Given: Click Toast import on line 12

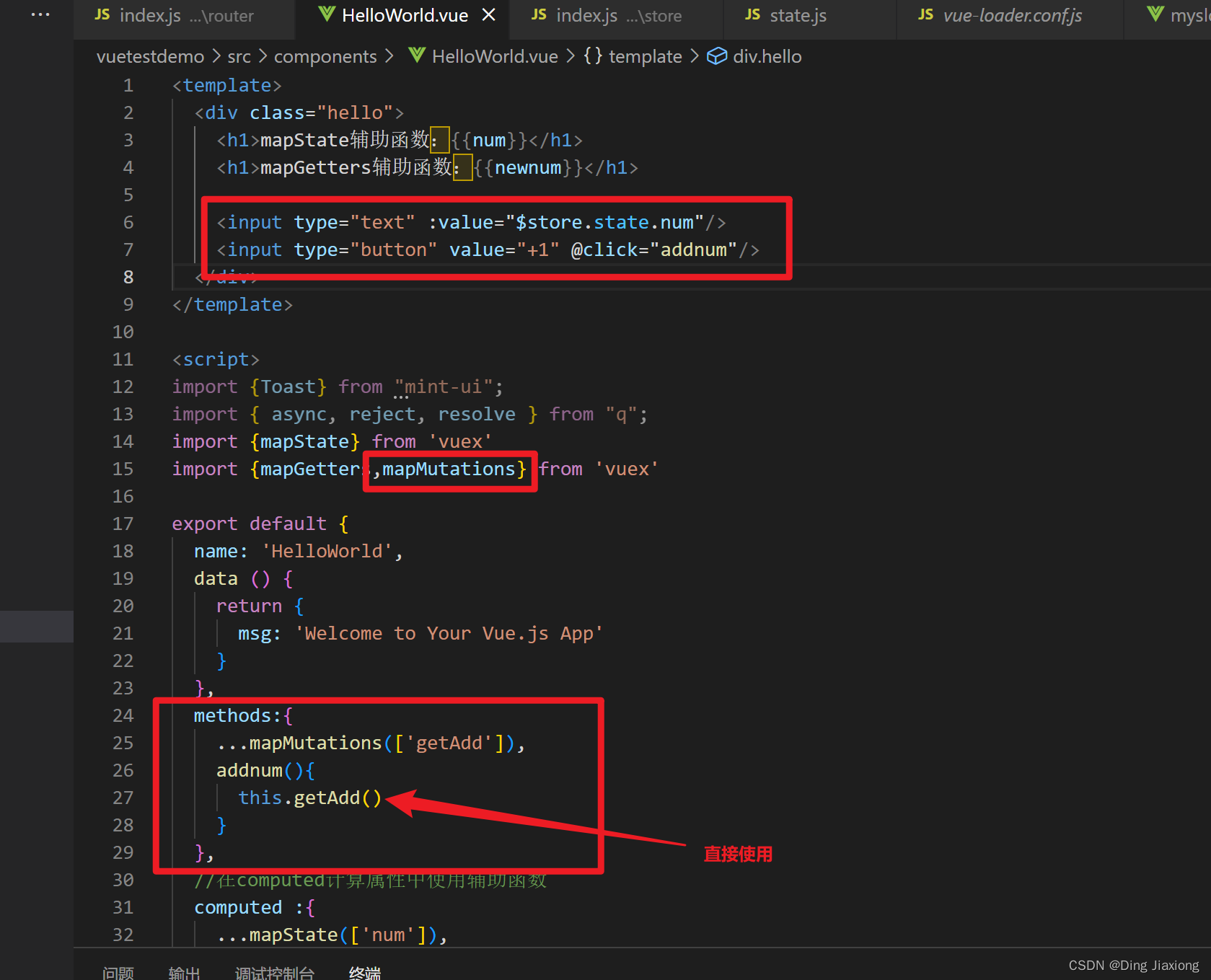Looking at the screenshot, I should coord(289,387).
